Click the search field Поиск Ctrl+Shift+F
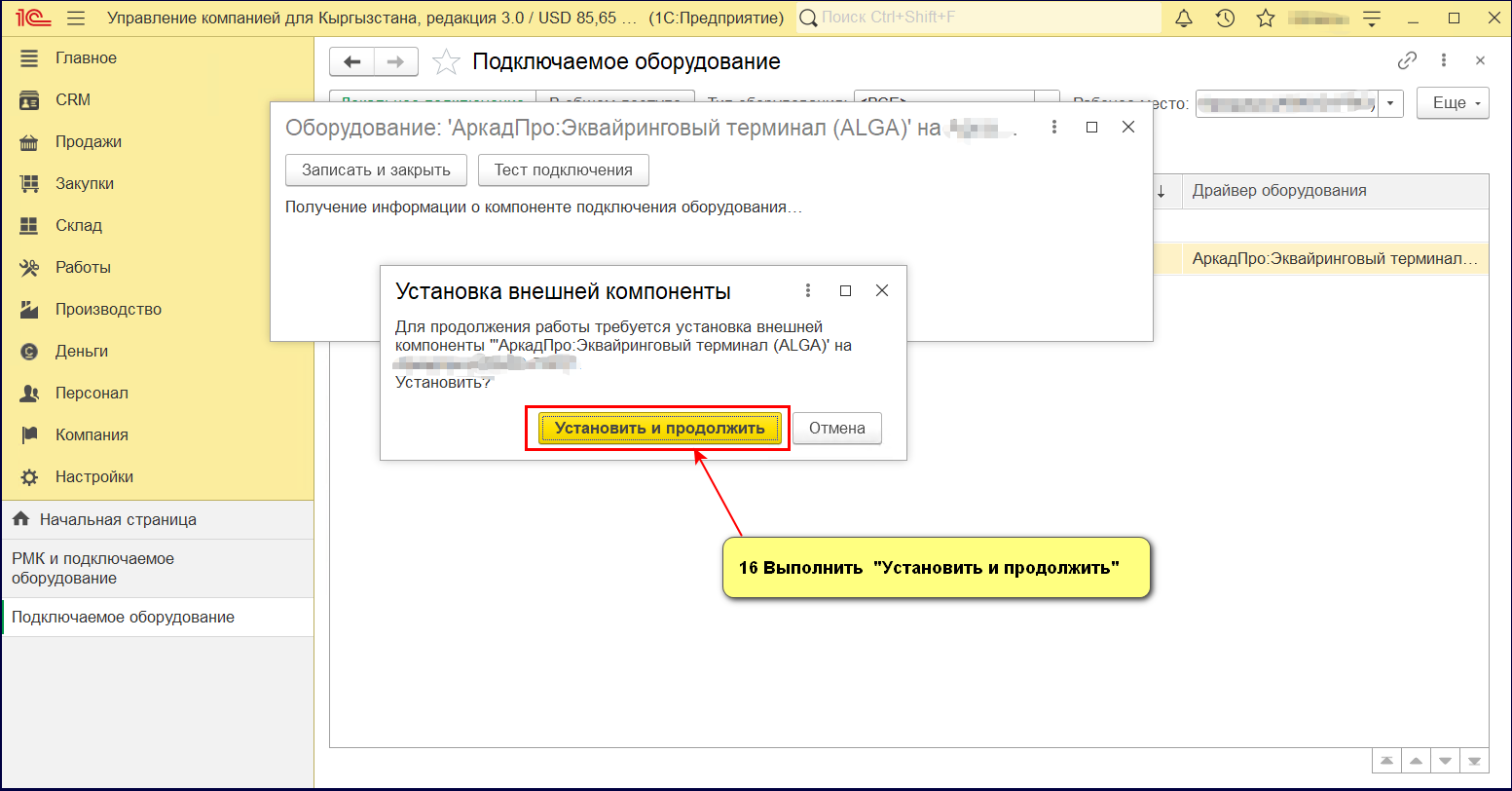This screenshot has width=1512, height=791. tap(978, 18)
